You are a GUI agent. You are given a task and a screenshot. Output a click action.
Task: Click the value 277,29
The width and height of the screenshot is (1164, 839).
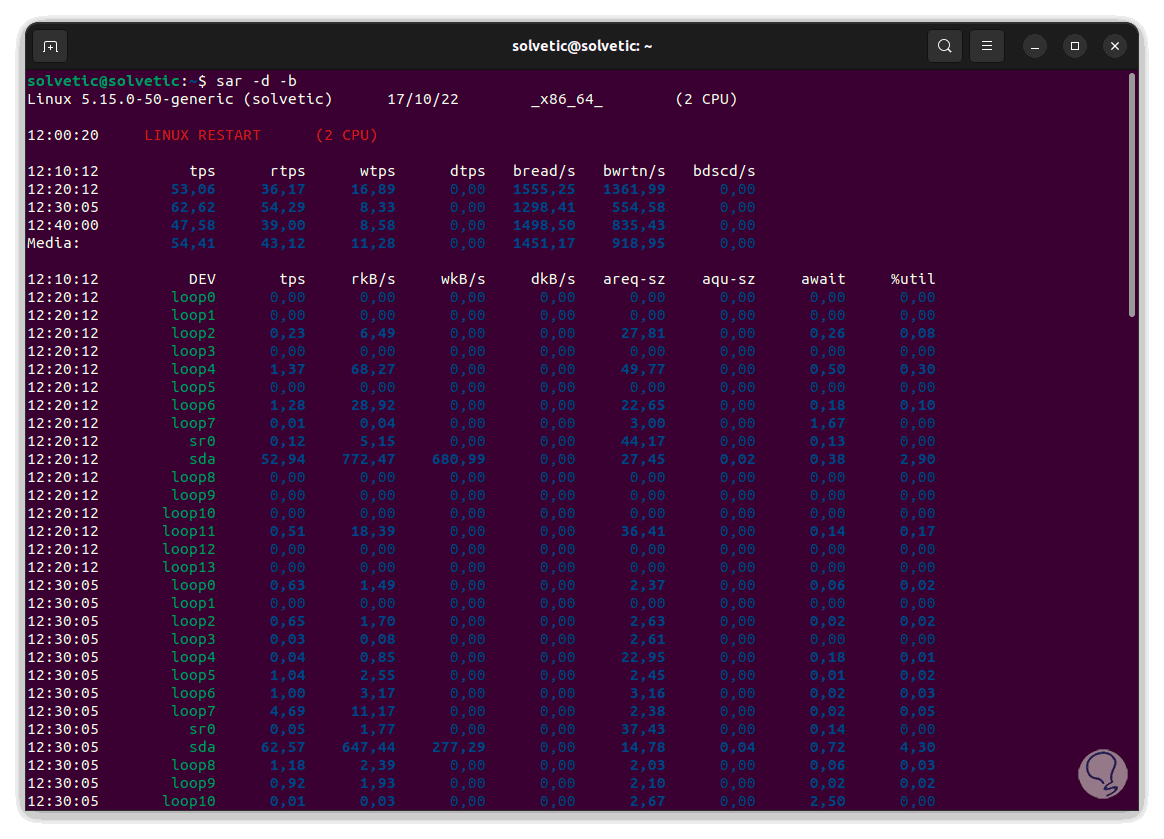(x=458, y=748)
